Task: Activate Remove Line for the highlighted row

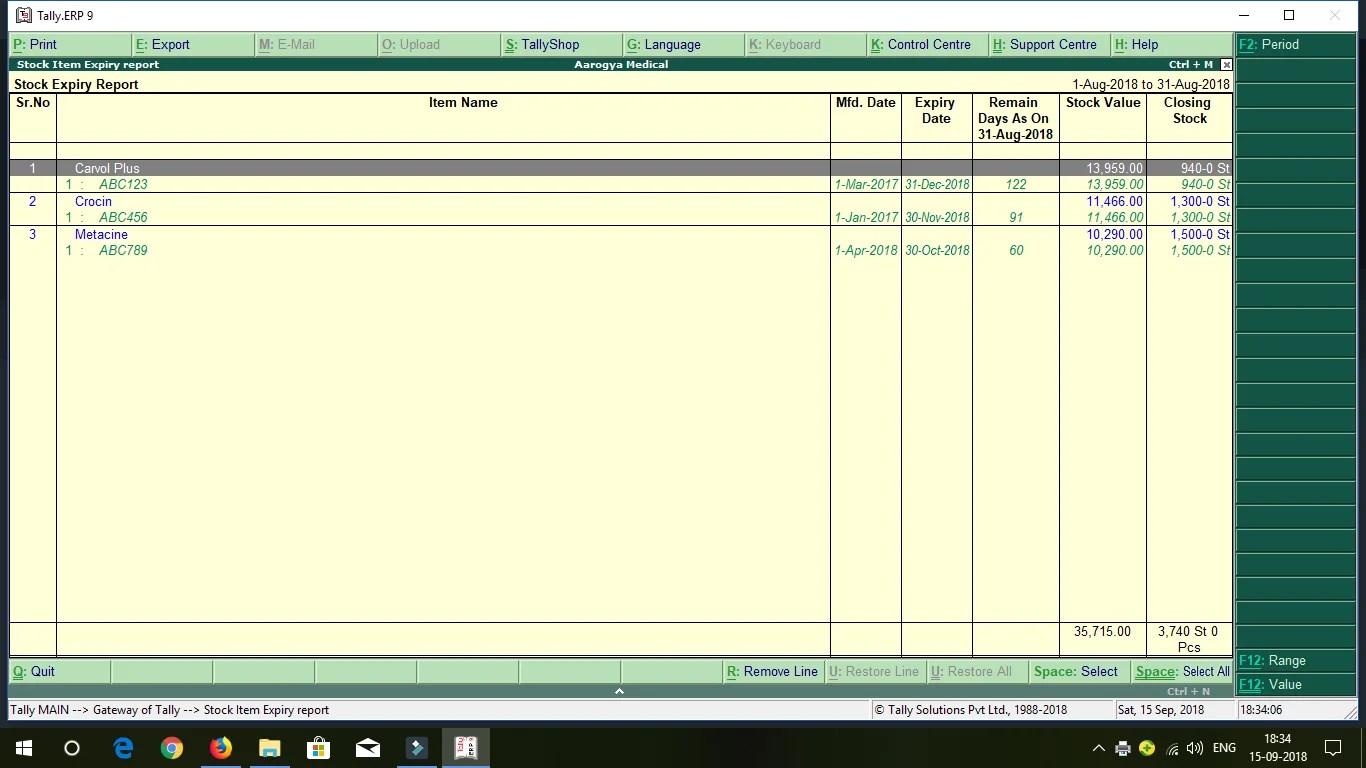Action: (x=772, y=671)
